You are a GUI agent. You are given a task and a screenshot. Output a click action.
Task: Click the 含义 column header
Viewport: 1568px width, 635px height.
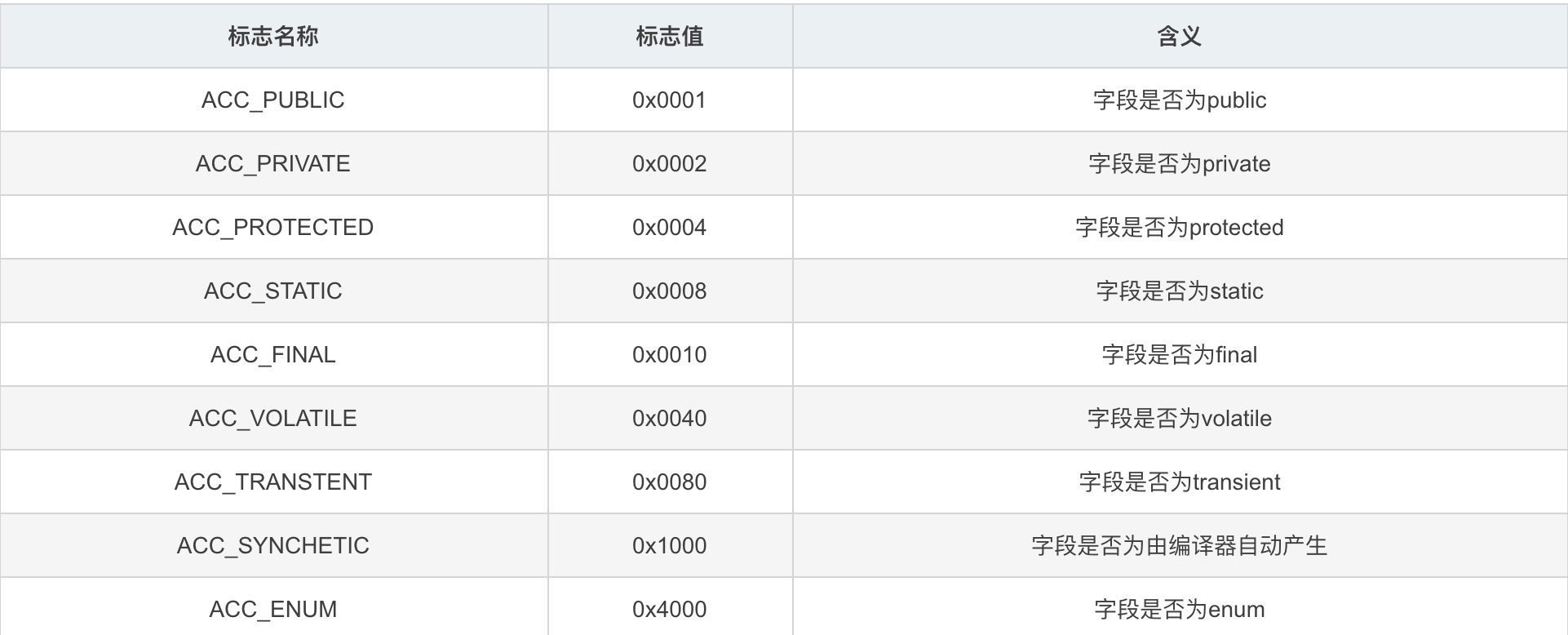click(x=1180, y=36)
